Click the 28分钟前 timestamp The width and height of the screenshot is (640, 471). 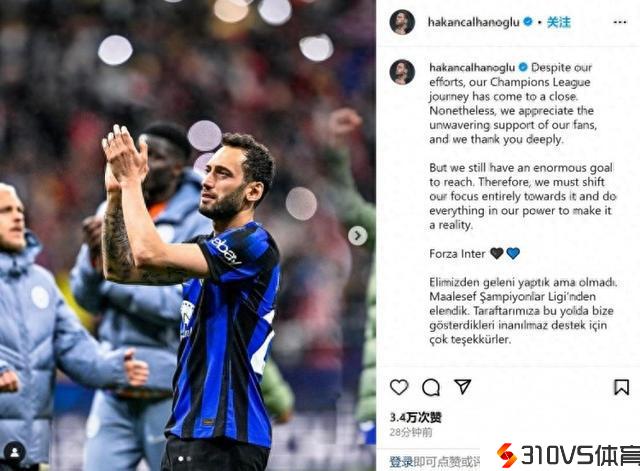coord(411,432)
